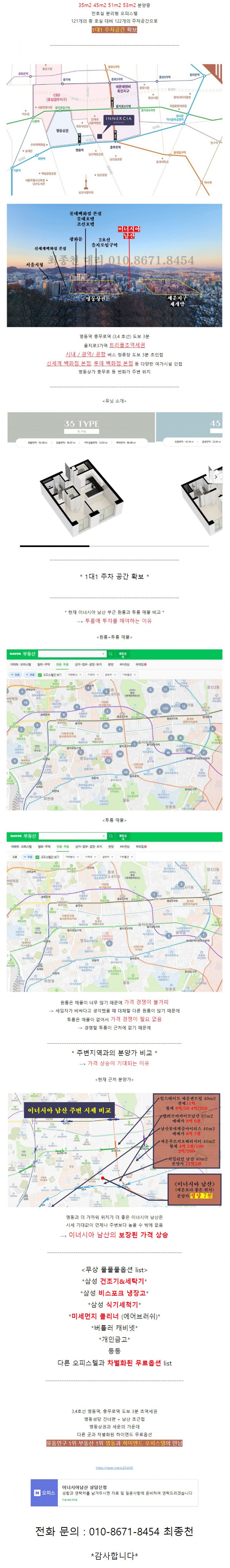Click the next arrow on the floor plan carousel
Image resolution: width=230 pixels, height=1568 pixels.
(216, 477)
